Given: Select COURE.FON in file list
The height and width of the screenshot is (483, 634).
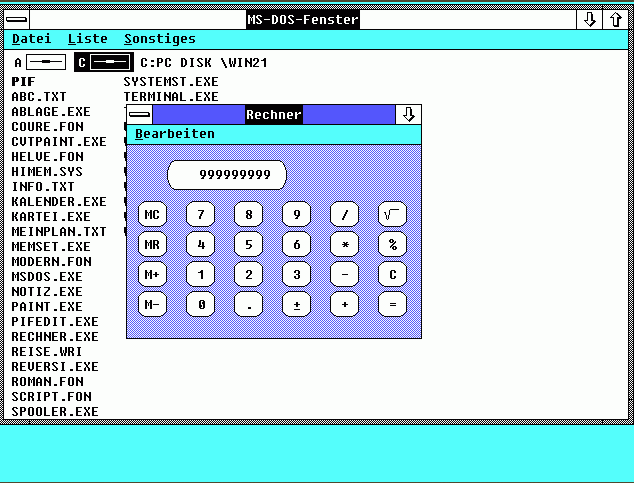Looking at the screenshot, I should pos(47,127).
